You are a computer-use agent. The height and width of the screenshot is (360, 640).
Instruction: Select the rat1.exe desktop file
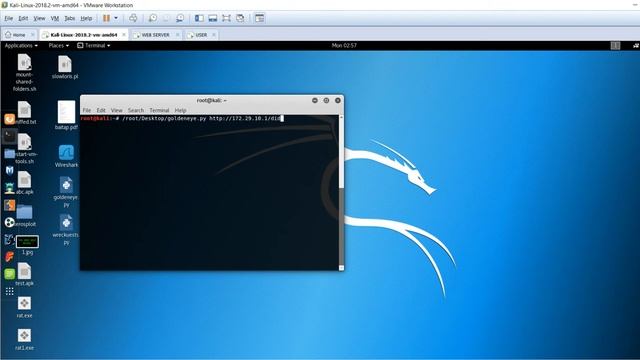[24, 340]
